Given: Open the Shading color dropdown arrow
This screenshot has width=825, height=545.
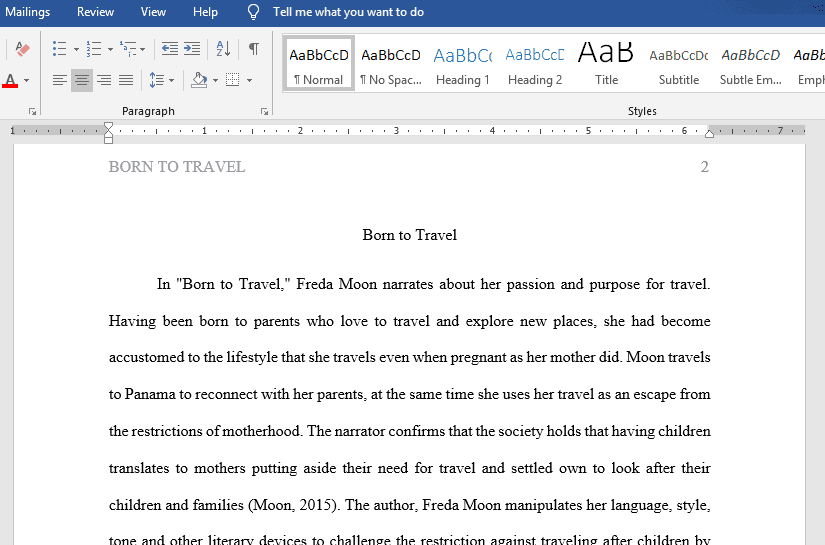Looking at the screenshot, I should pos(215,80).
